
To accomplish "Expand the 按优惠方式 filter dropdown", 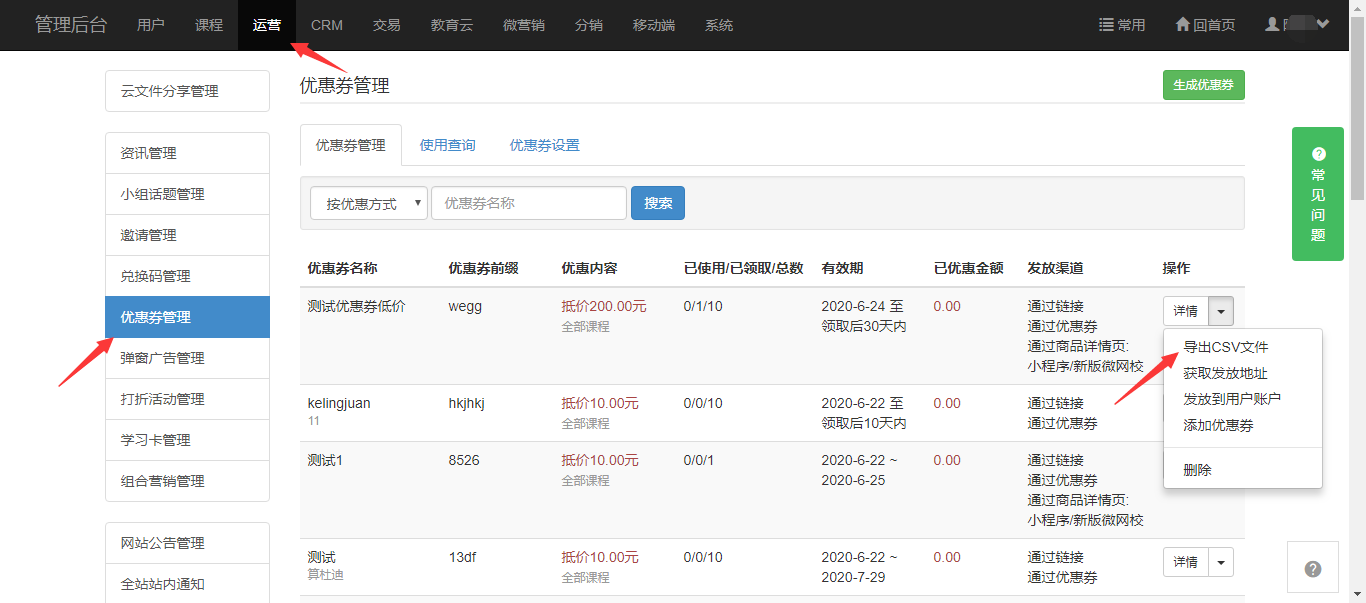I will [369, 203].
